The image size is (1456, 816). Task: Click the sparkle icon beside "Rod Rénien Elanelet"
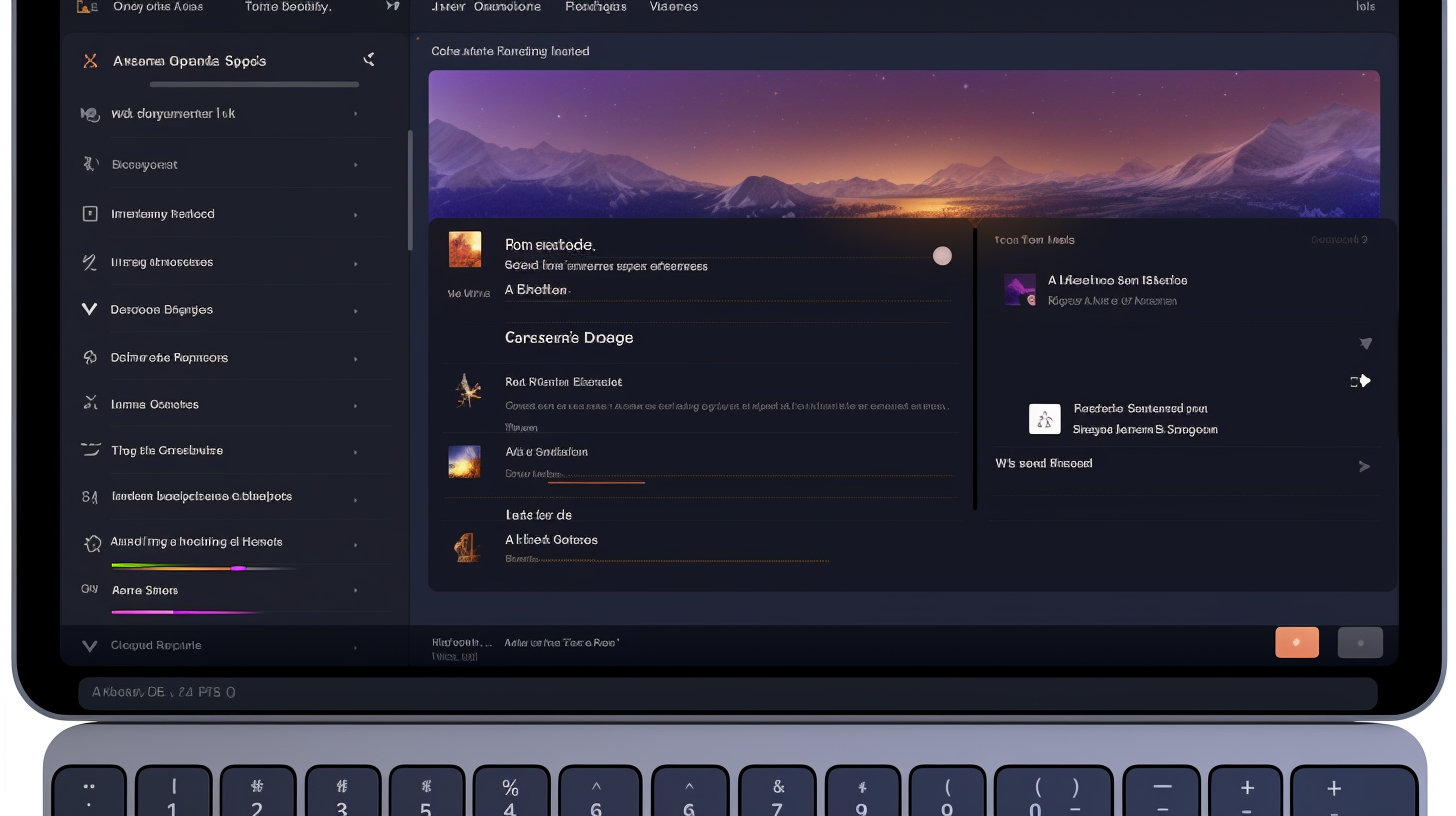tap(465, 390)
